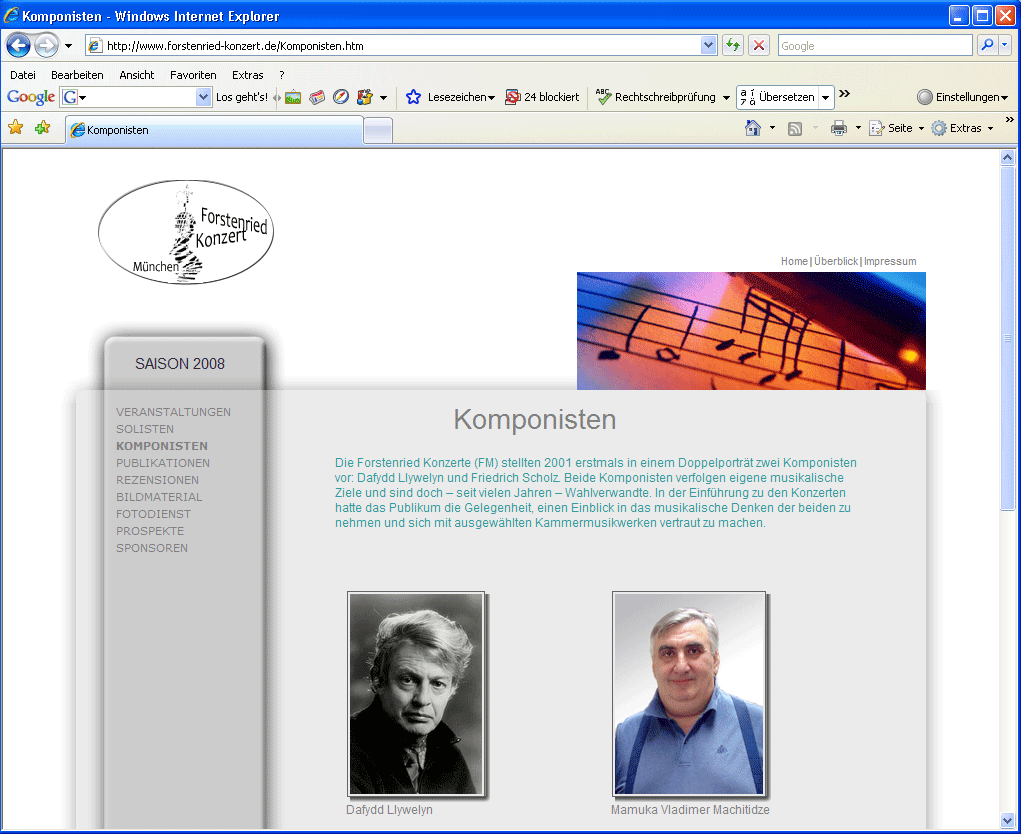Image resolution: width=1021 pixels, height=834 pixels.
Task: Click the Google toolbar paint-bucket icon
Action: (x=365, y=97)
